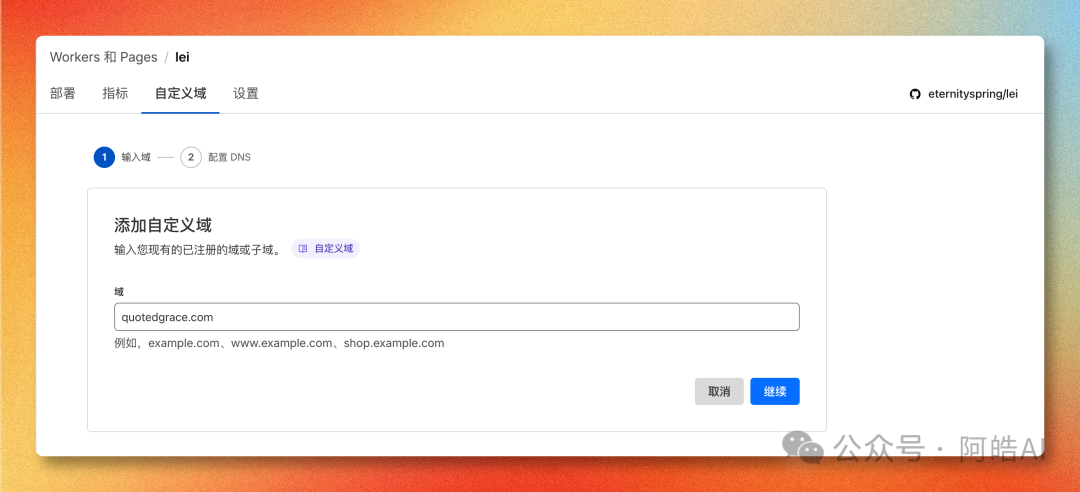
Task: Click the 输入域 step label
Action: (136, 157)
